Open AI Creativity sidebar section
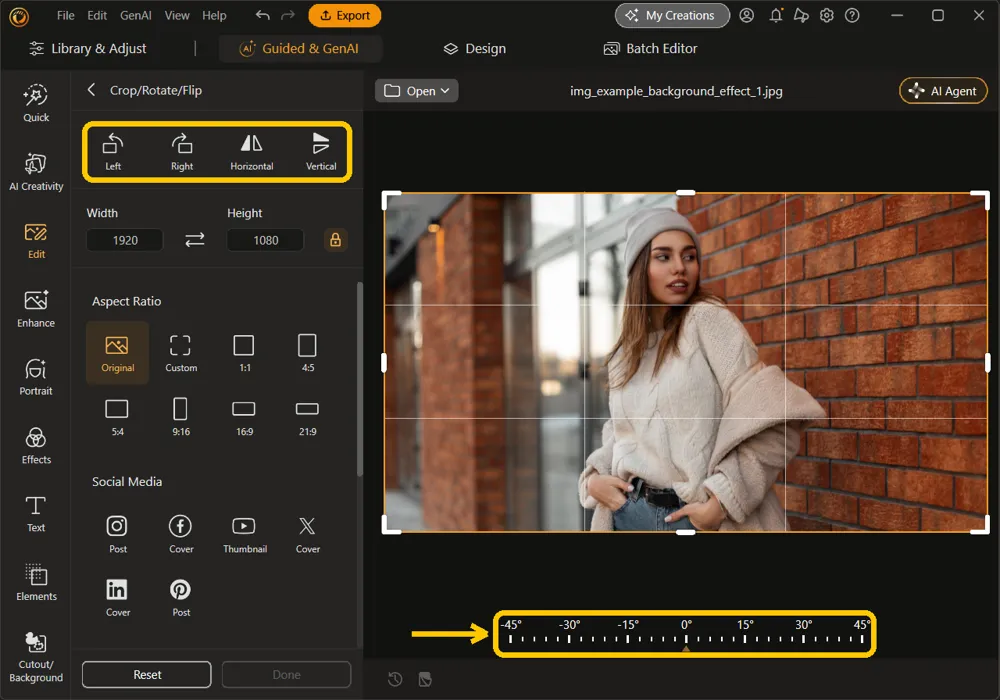1000x700 pixels. [x=36, y=172]
